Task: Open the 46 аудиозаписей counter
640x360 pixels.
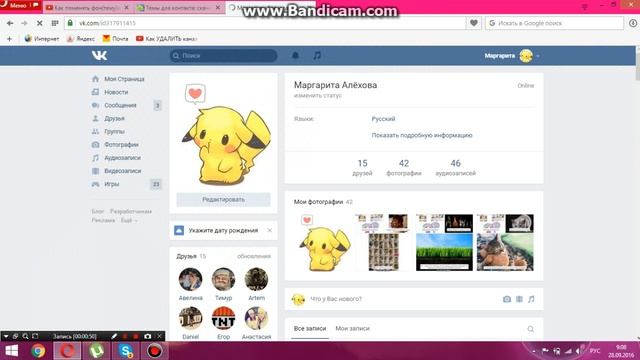Action: click(x=456, y=167)
